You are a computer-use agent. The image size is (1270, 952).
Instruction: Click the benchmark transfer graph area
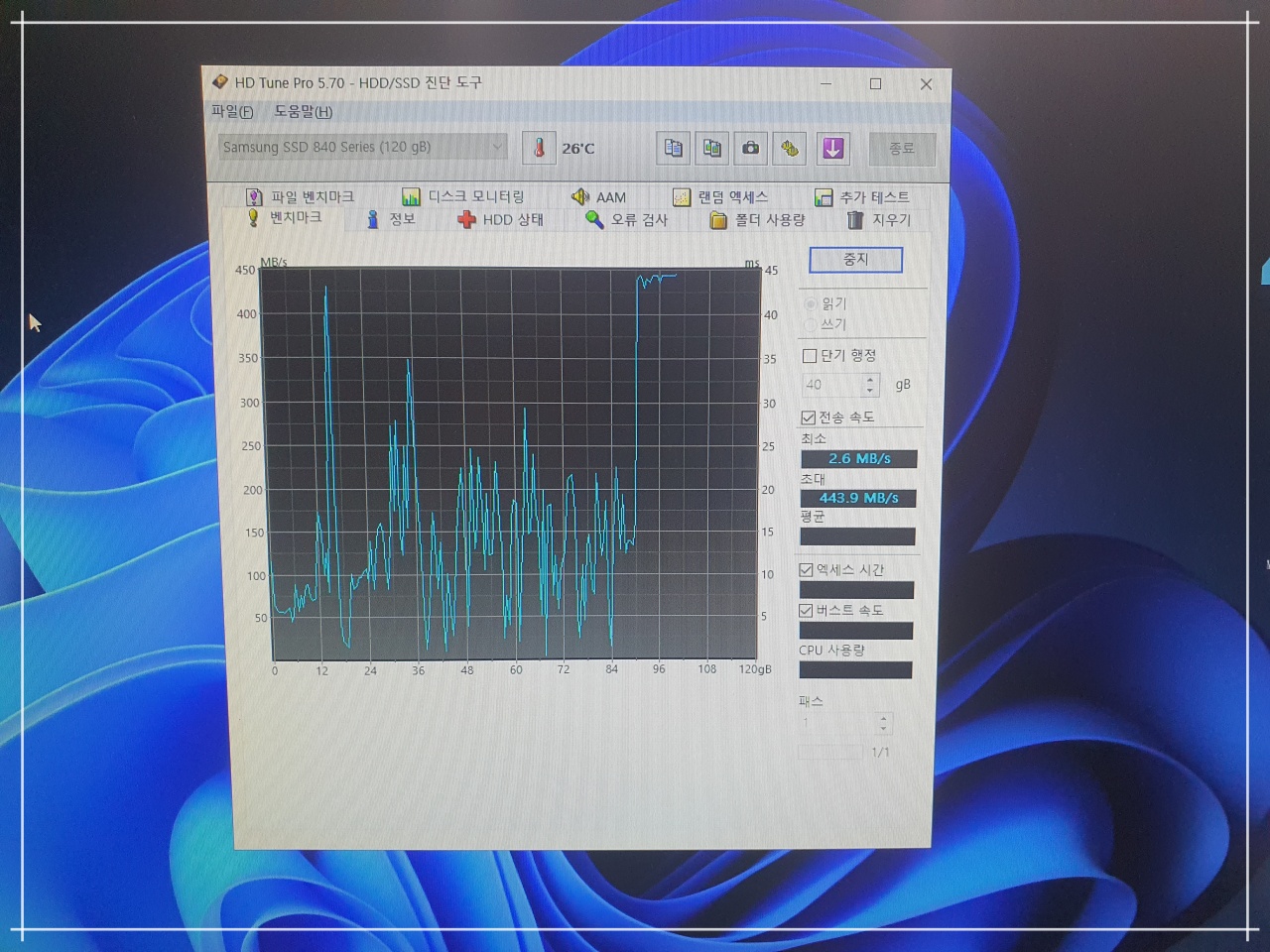[509, 463]
